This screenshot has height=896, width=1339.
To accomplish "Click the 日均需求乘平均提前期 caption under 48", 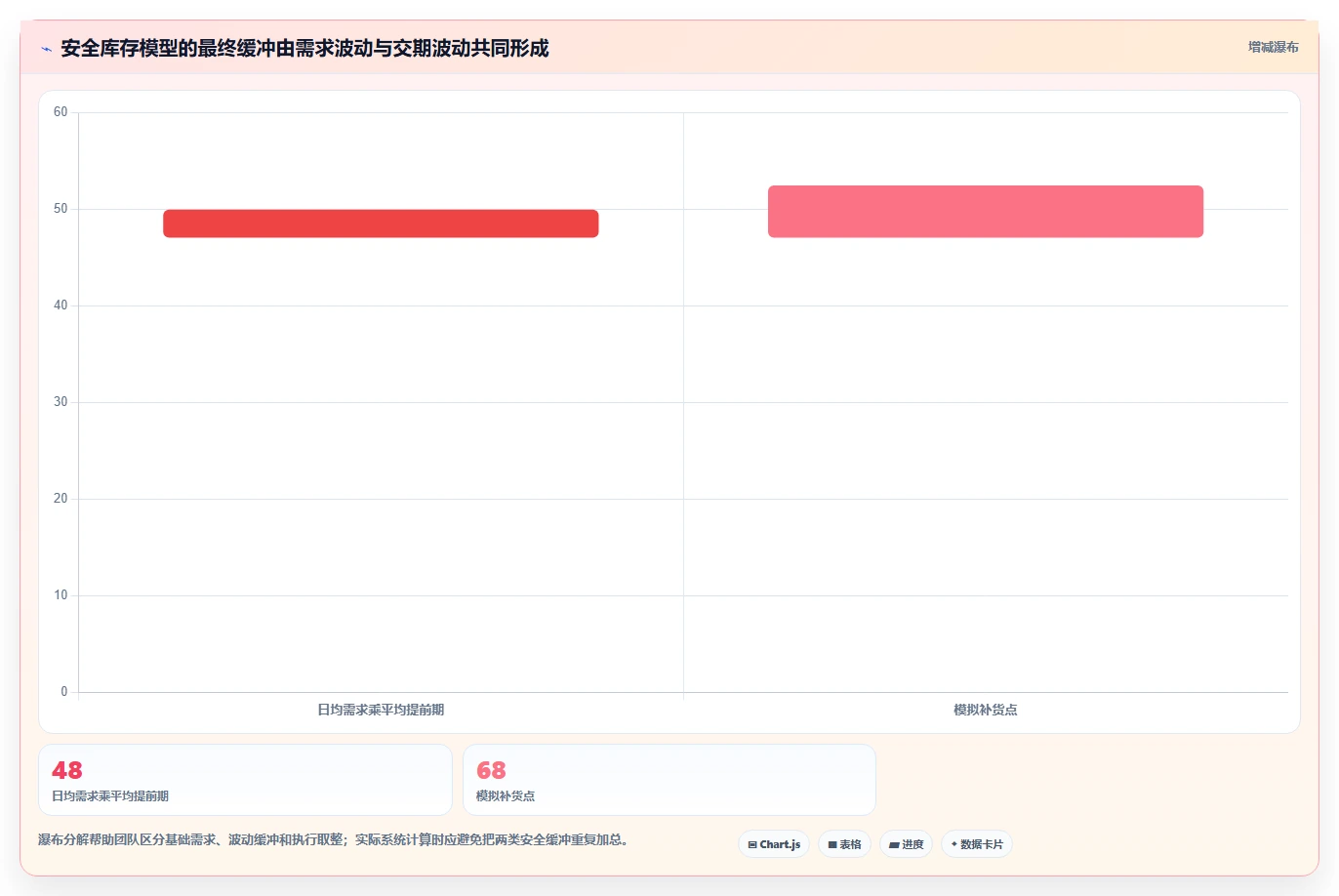I will point(110,796).
